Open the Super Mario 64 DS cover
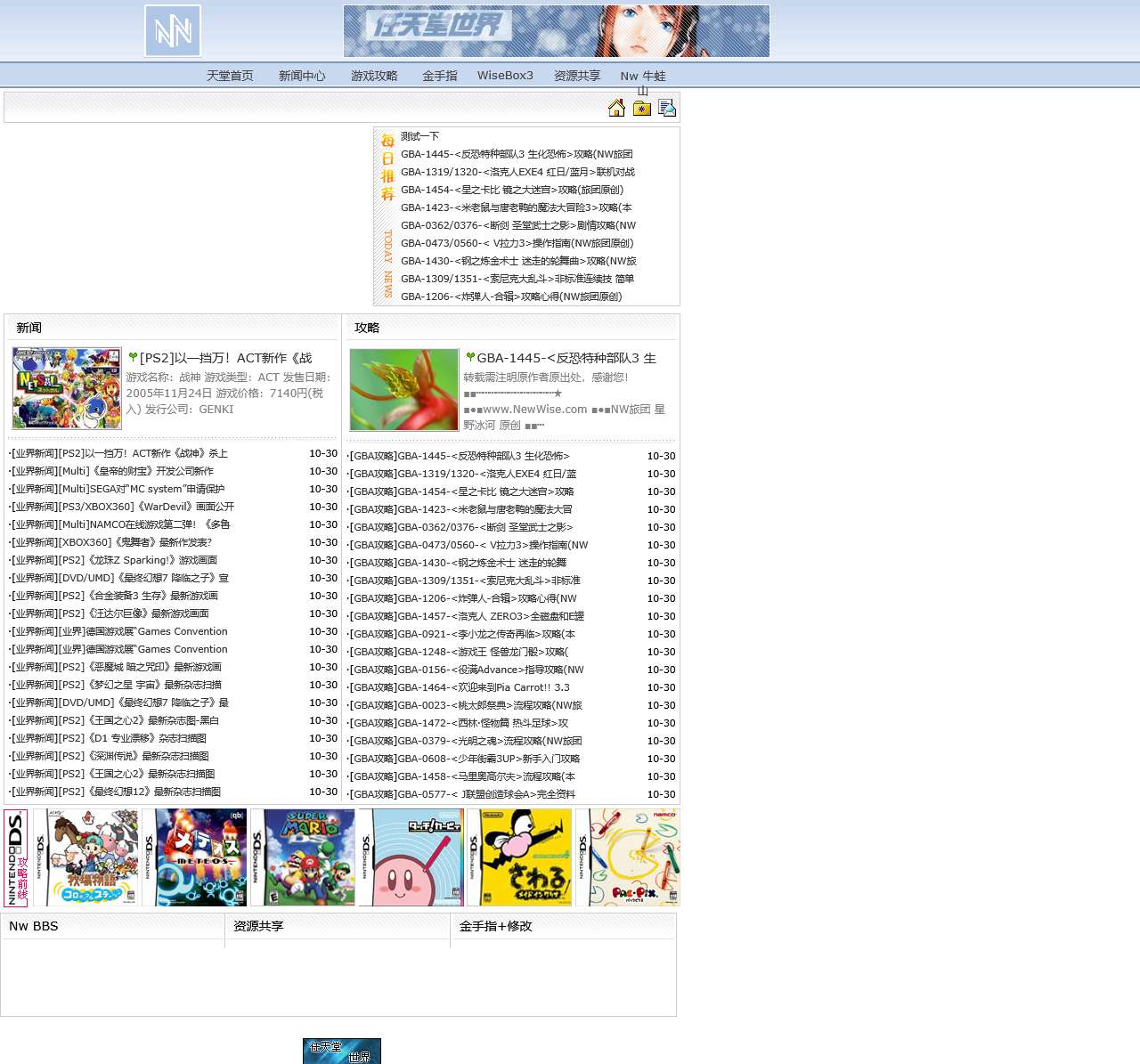Screen dimensions: 1140x1064 tap(303, 857)
